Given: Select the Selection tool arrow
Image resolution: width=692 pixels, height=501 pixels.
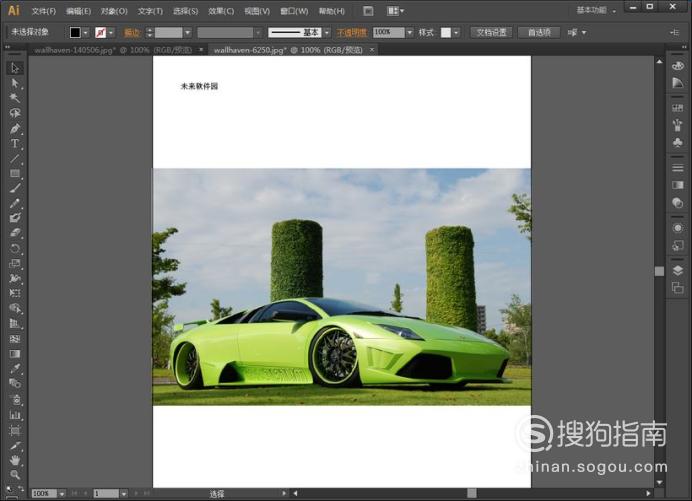Looking at the screenshot, I should [x=15, y=68].
